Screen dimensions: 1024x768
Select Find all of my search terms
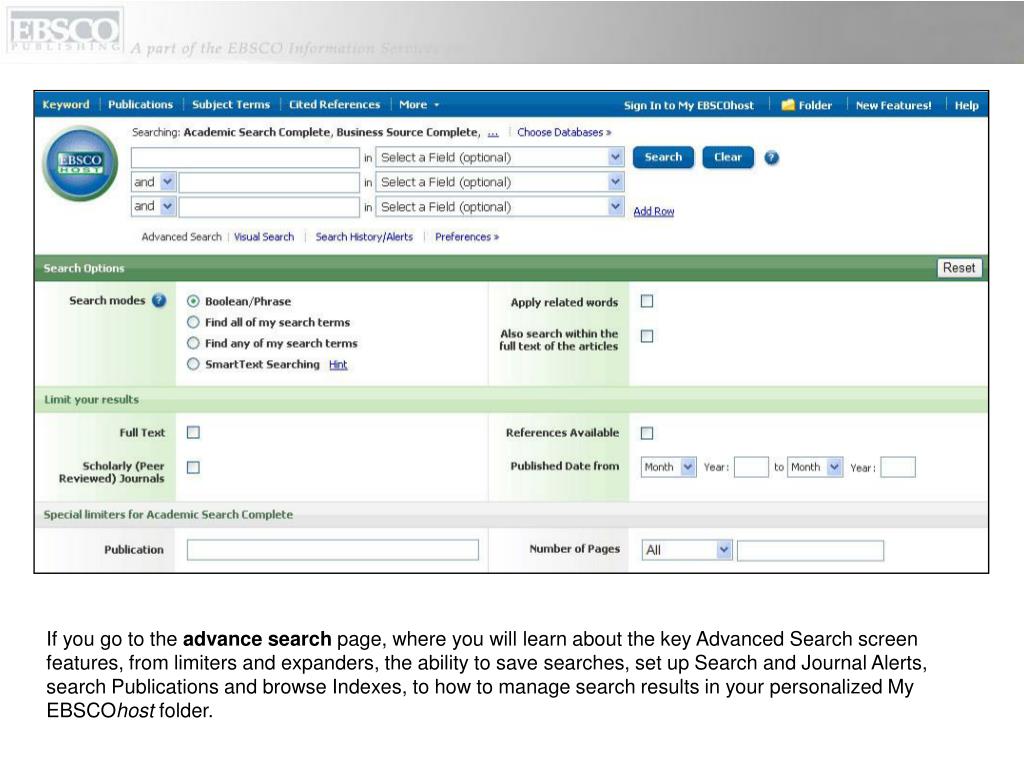click(193, 322)
